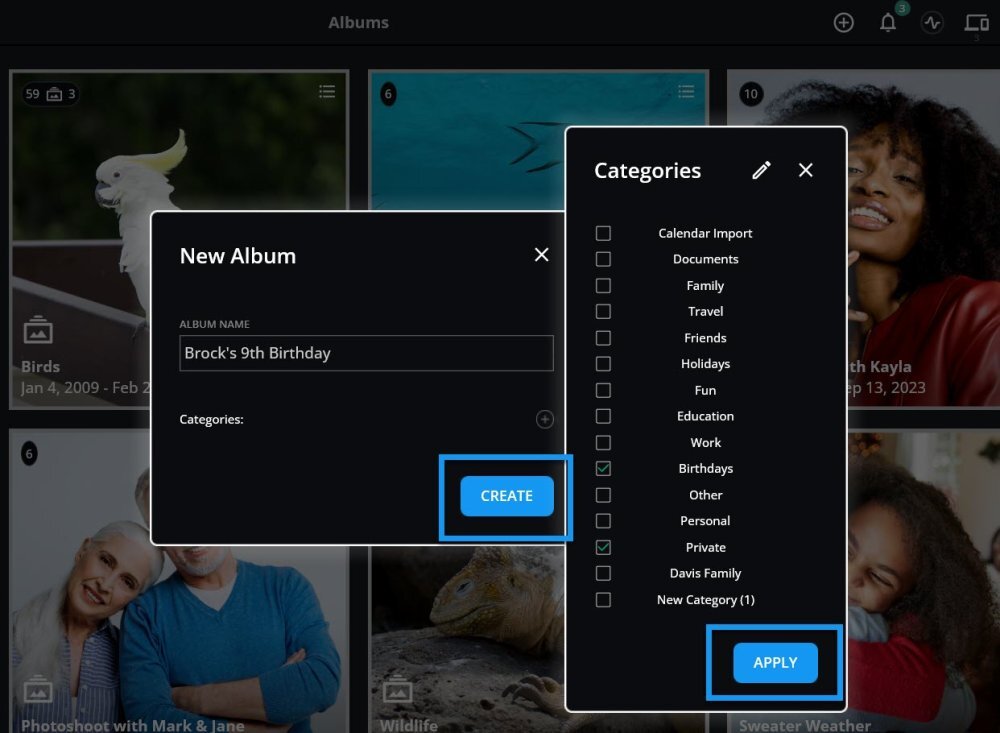Check the New Category (1) checkbox
1000x733 pixels.
(x=603, y=600)
